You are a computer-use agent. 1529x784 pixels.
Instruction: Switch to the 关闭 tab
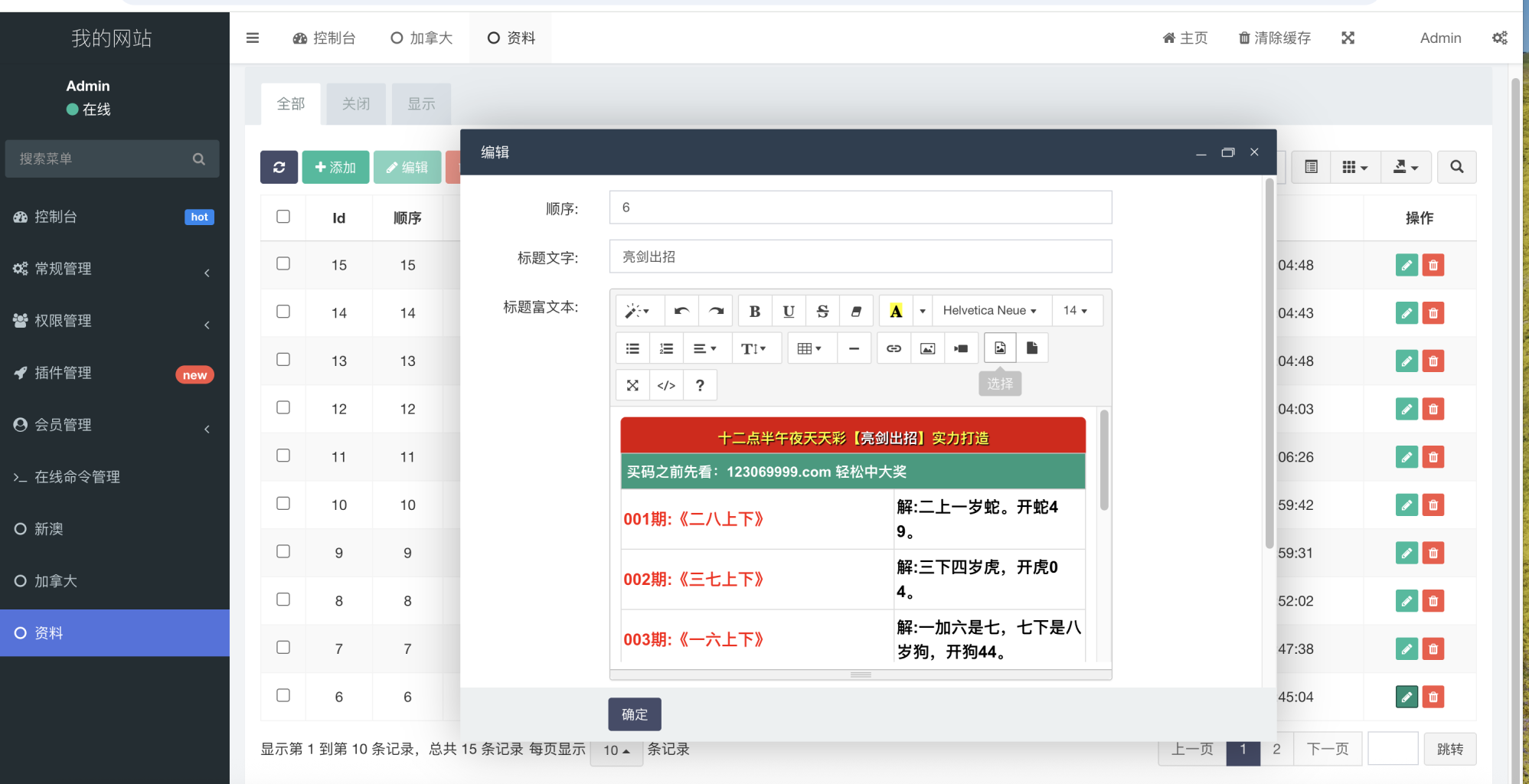point(355,103)
